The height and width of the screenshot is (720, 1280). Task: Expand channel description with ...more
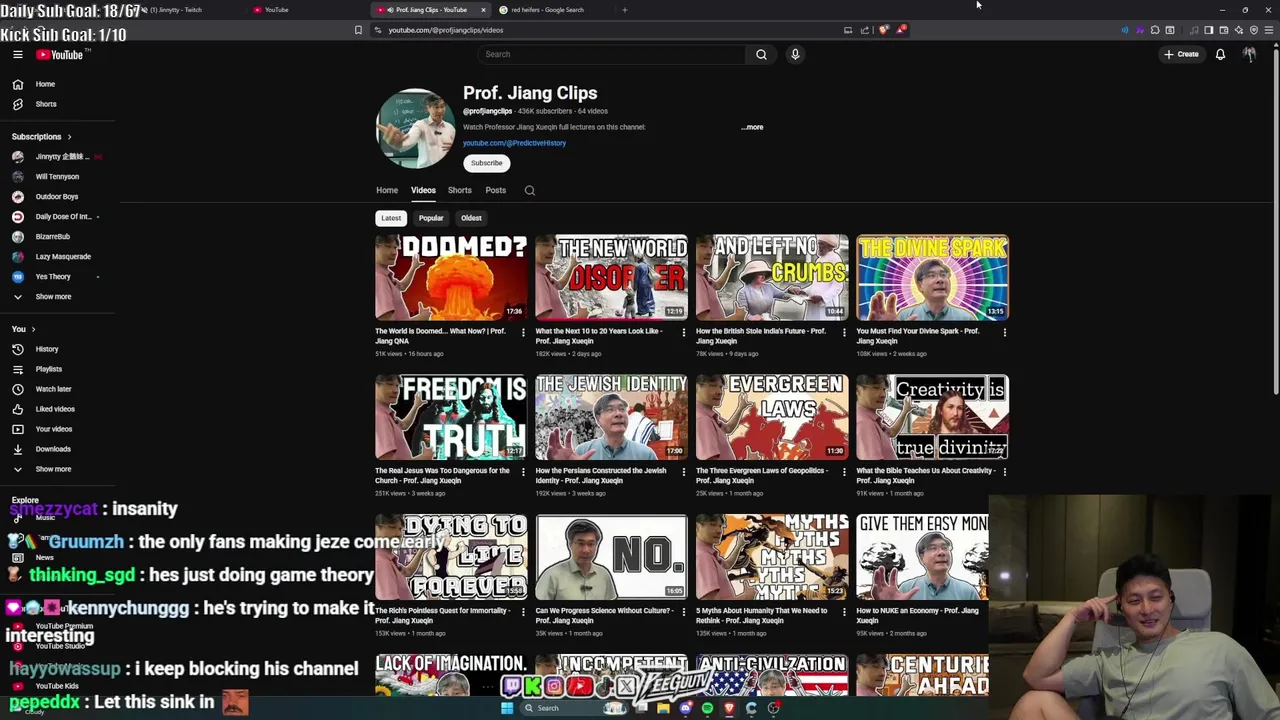pyautogui.click(x=752, y=127)
